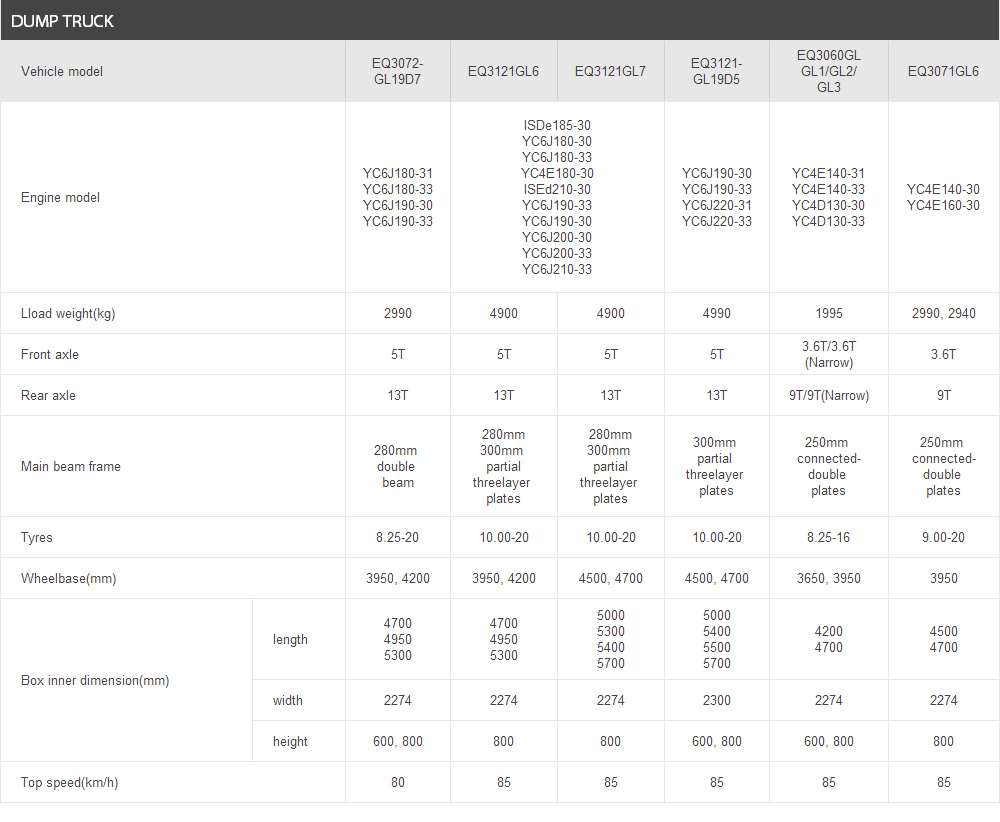The width and height of the screenshot is (1000, 822).
Task: Click engine YC6J220-31 entry
Action: pyautogui.click(x=717, y=205)
